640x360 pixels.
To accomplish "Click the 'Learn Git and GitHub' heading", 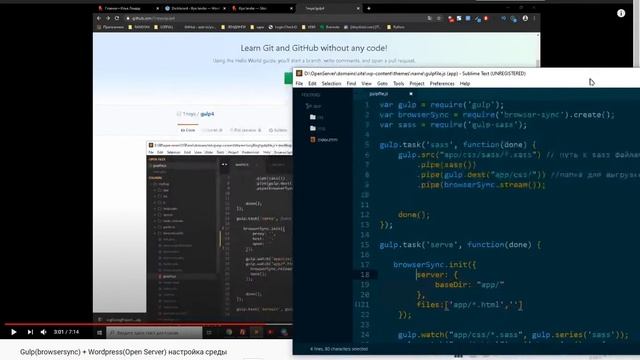I will click(314, 48).
